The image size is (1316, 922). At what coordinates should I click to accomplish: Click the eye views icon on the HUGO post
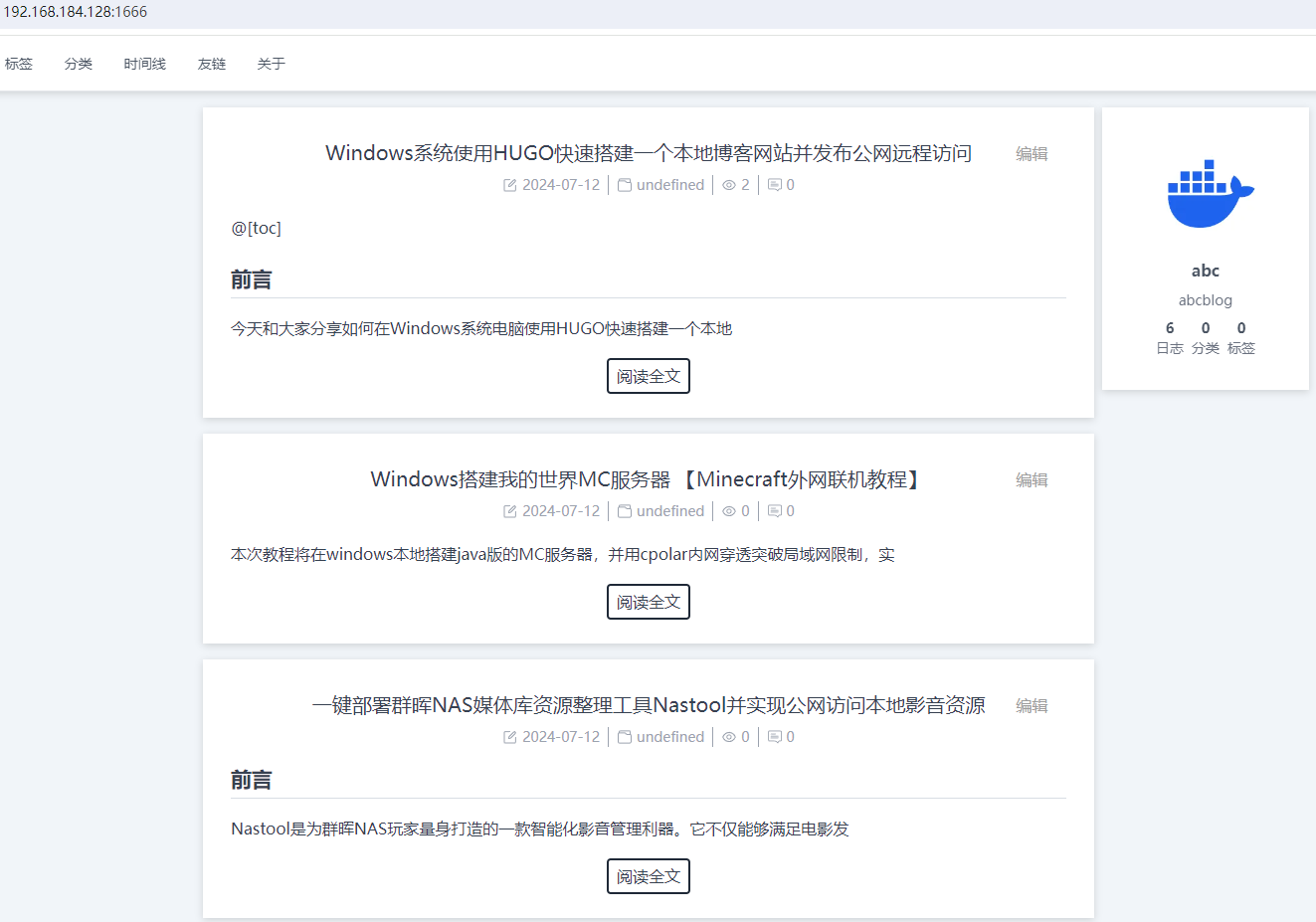(729, 184)
